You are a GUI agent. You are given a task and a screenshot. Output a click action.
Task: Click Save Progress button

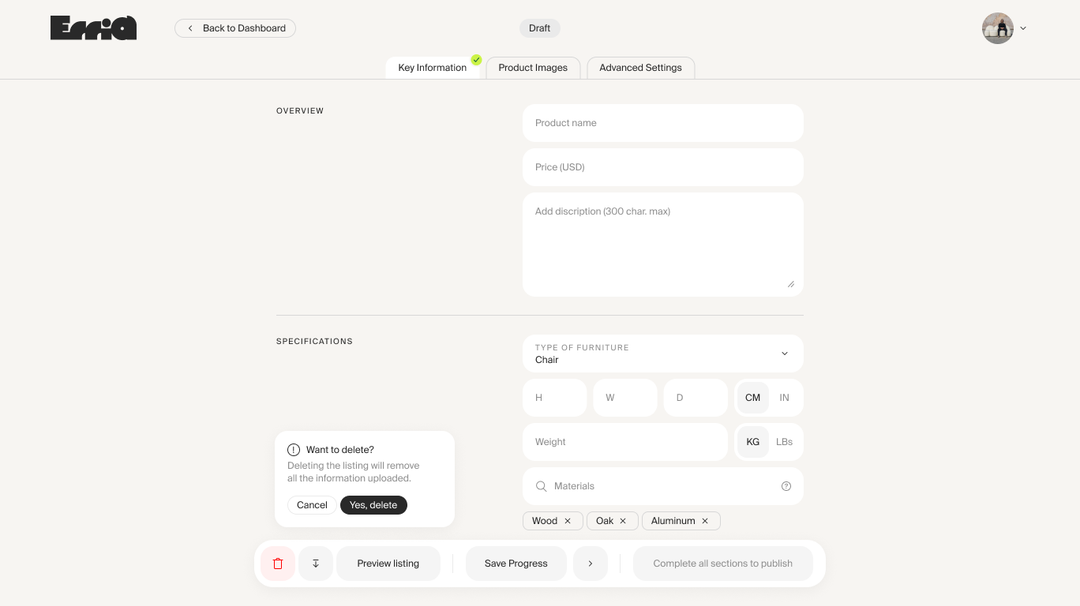516,563
